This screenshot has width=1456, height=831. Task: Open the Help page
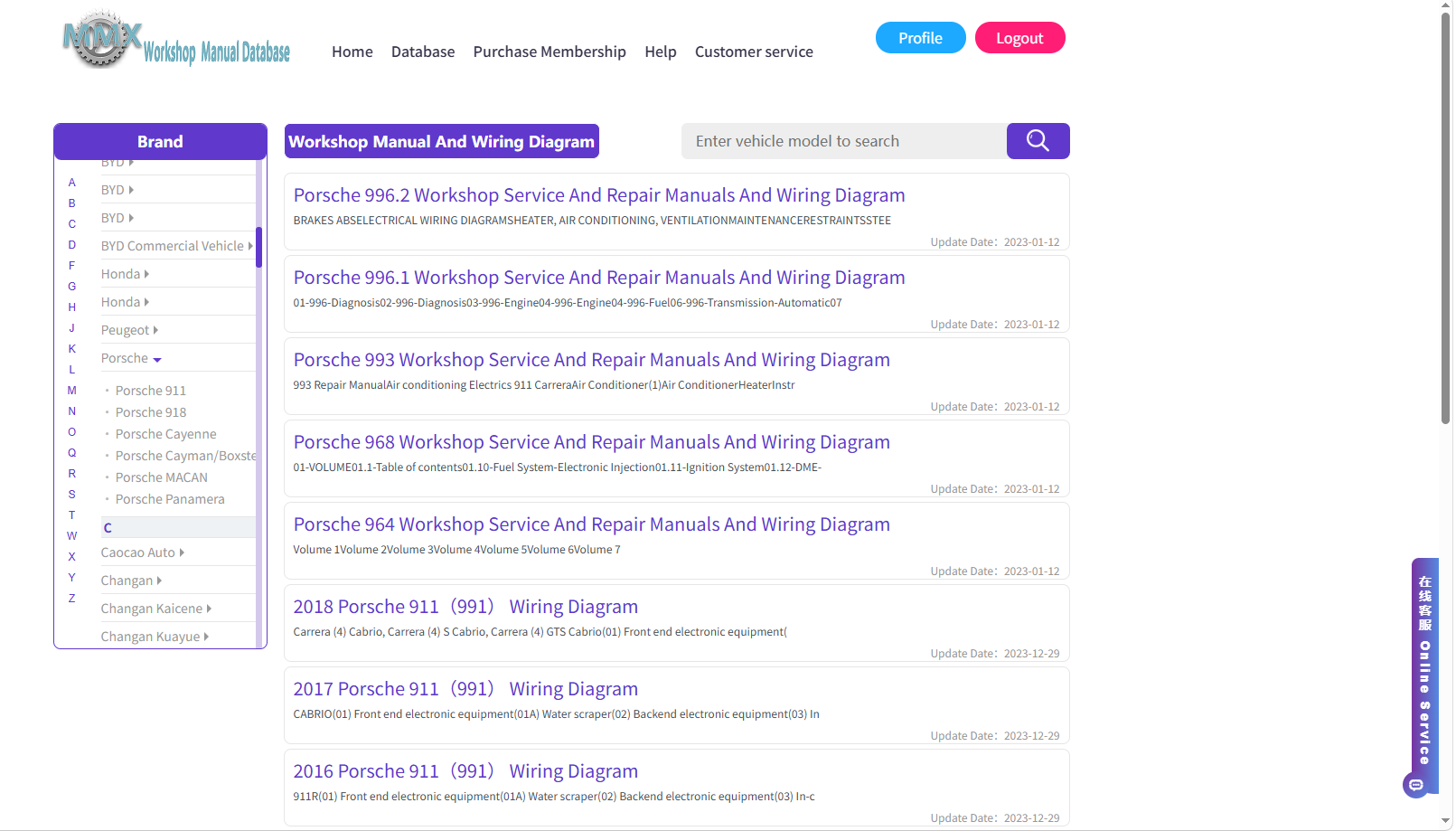click(661, 52)
